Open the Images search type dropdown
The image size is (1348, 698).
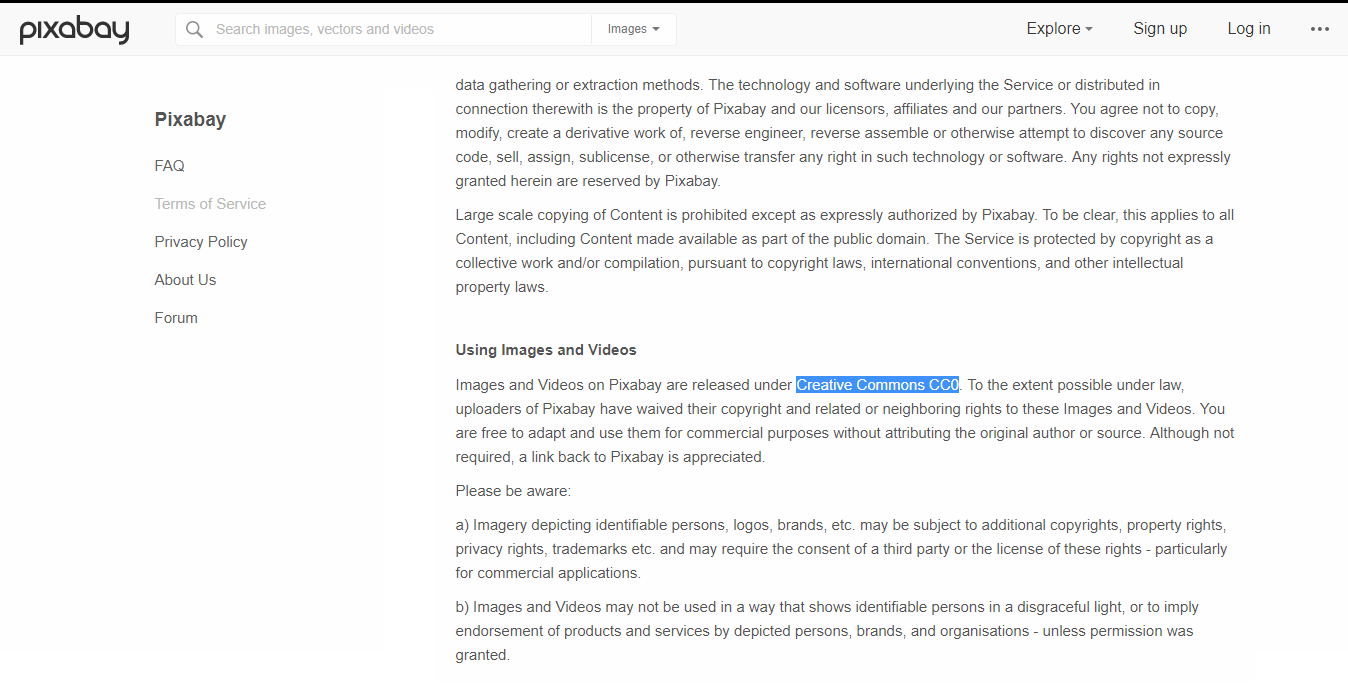(x=634, y=29)
